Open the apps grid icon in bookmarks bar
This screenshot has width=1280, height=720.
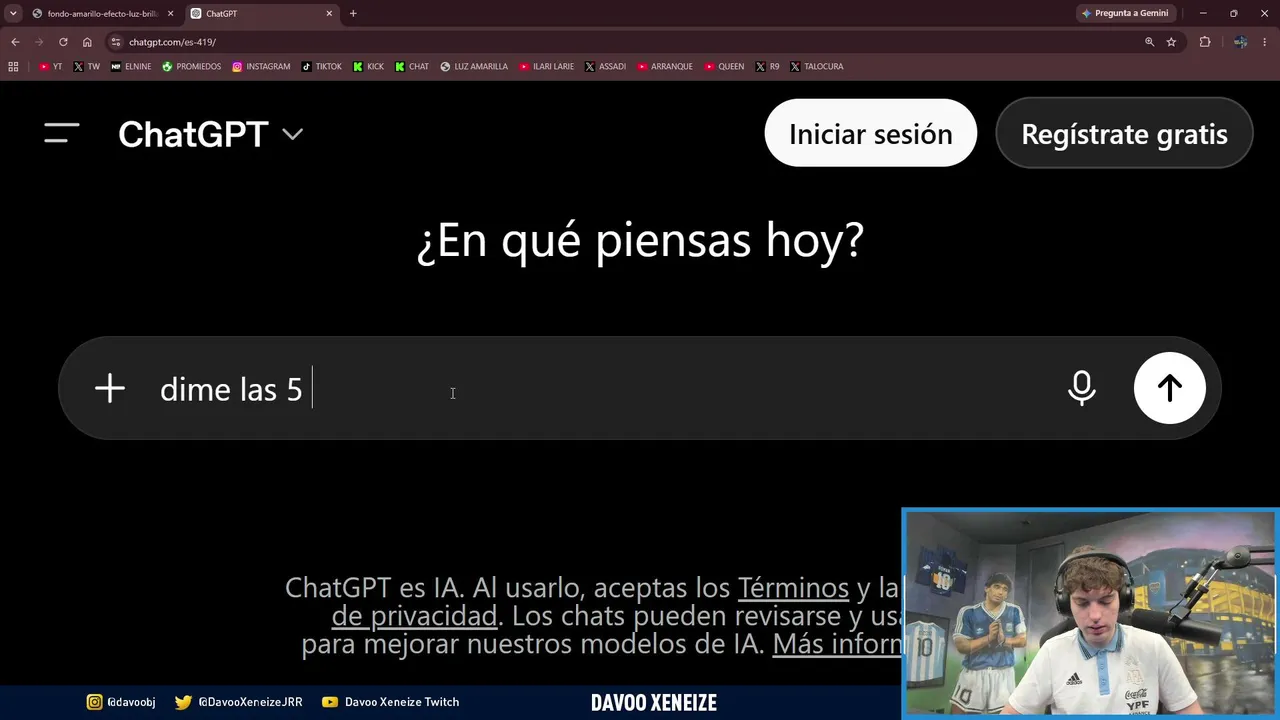pyautogui.click(x=13, y=67)
